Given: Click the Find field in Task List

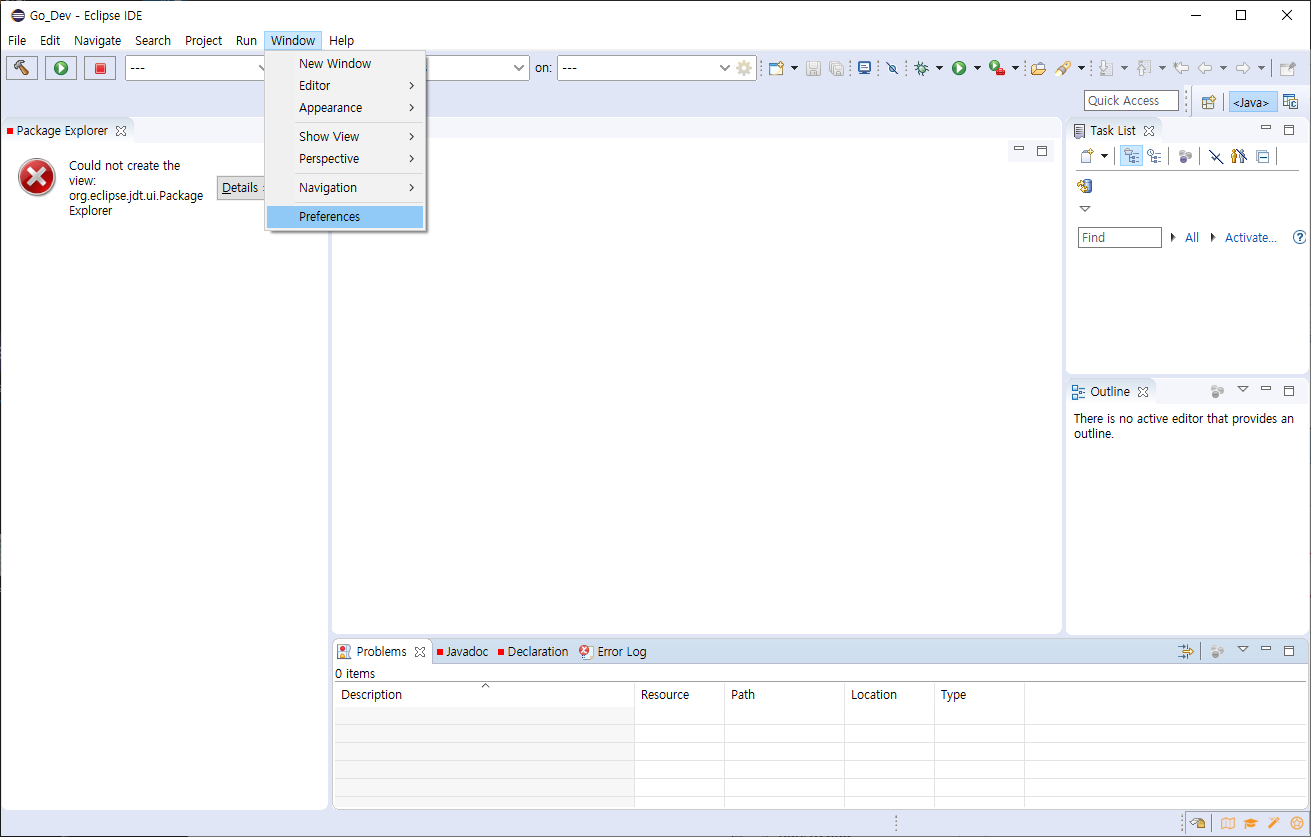Looking at the screenshot, I should (x=1120, y=238).
